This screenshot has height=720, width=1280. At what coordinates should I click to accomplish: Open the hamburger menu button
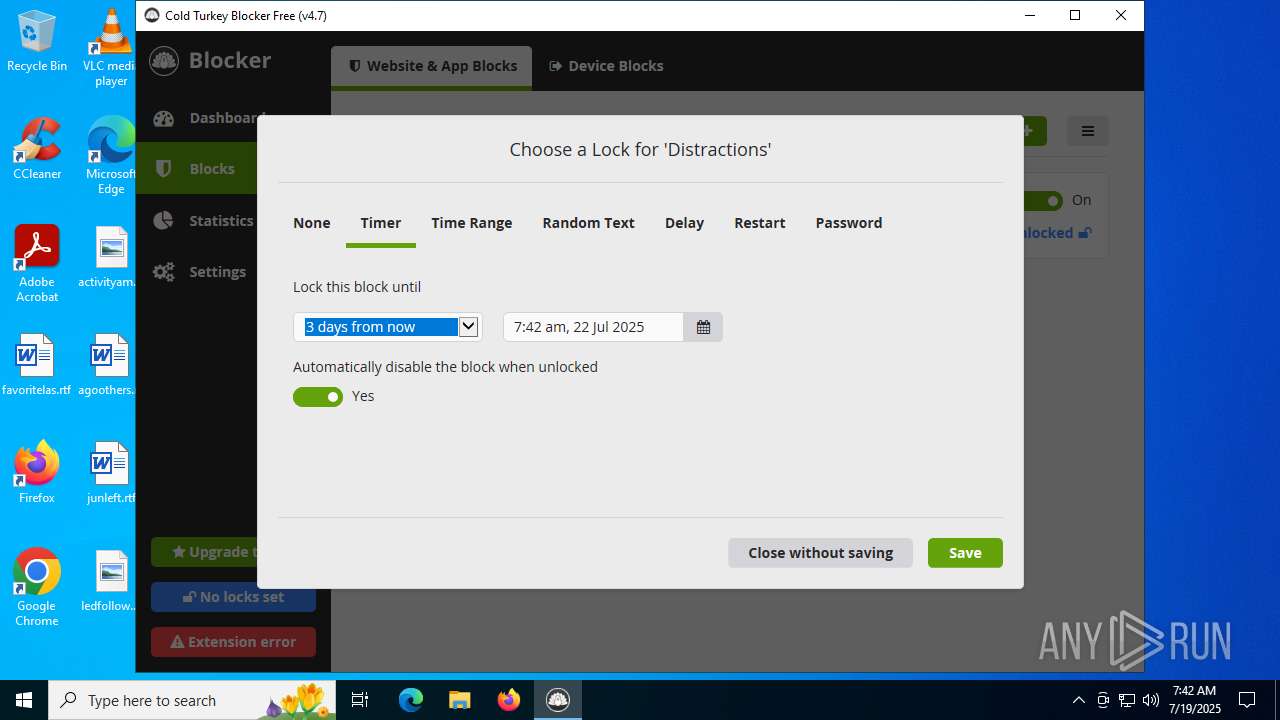pos(1088,131)
